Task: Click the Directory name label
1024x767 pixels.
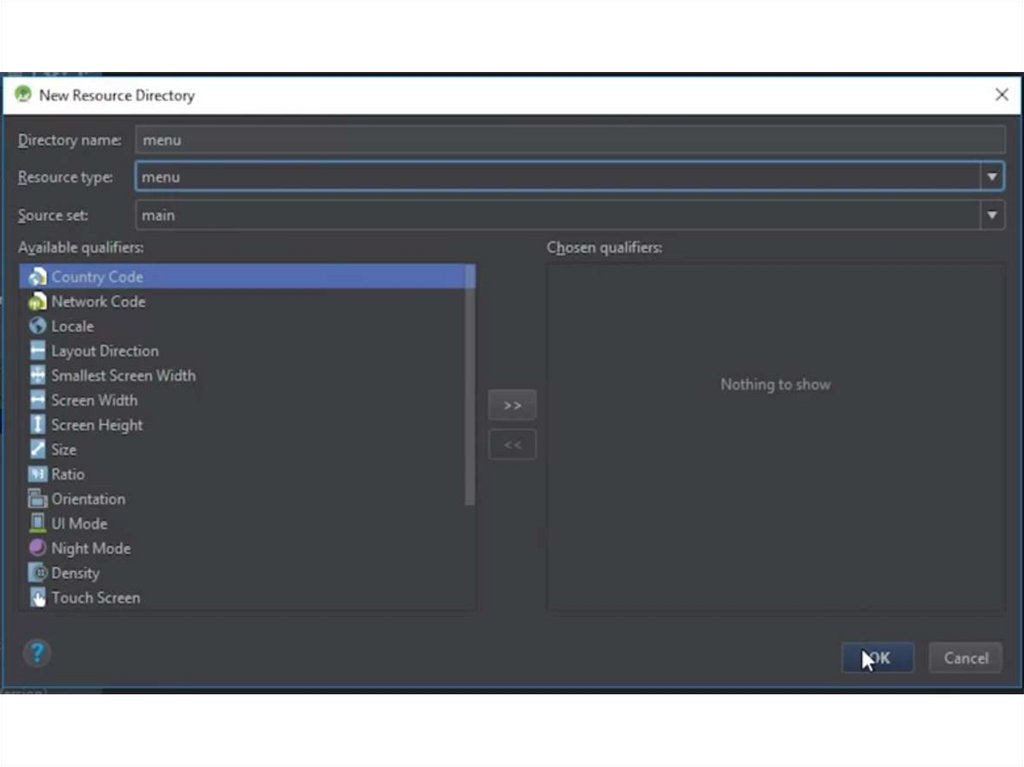Action: (x=70, y=140)
